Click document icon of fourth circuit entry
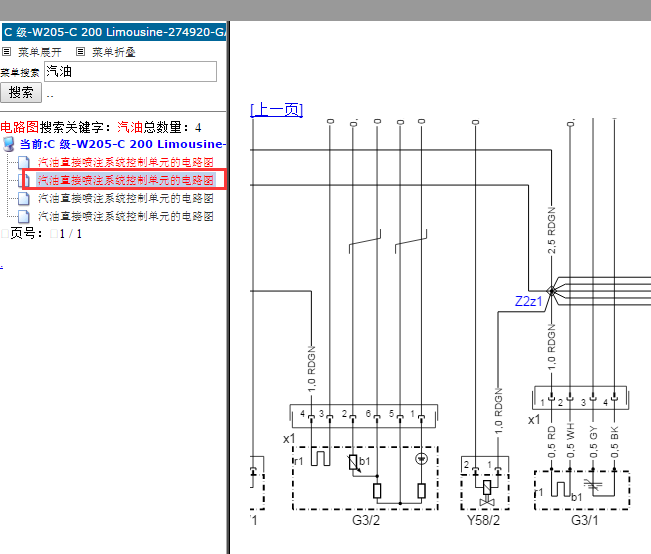This screenshot has height=554, width=651. 24,216
